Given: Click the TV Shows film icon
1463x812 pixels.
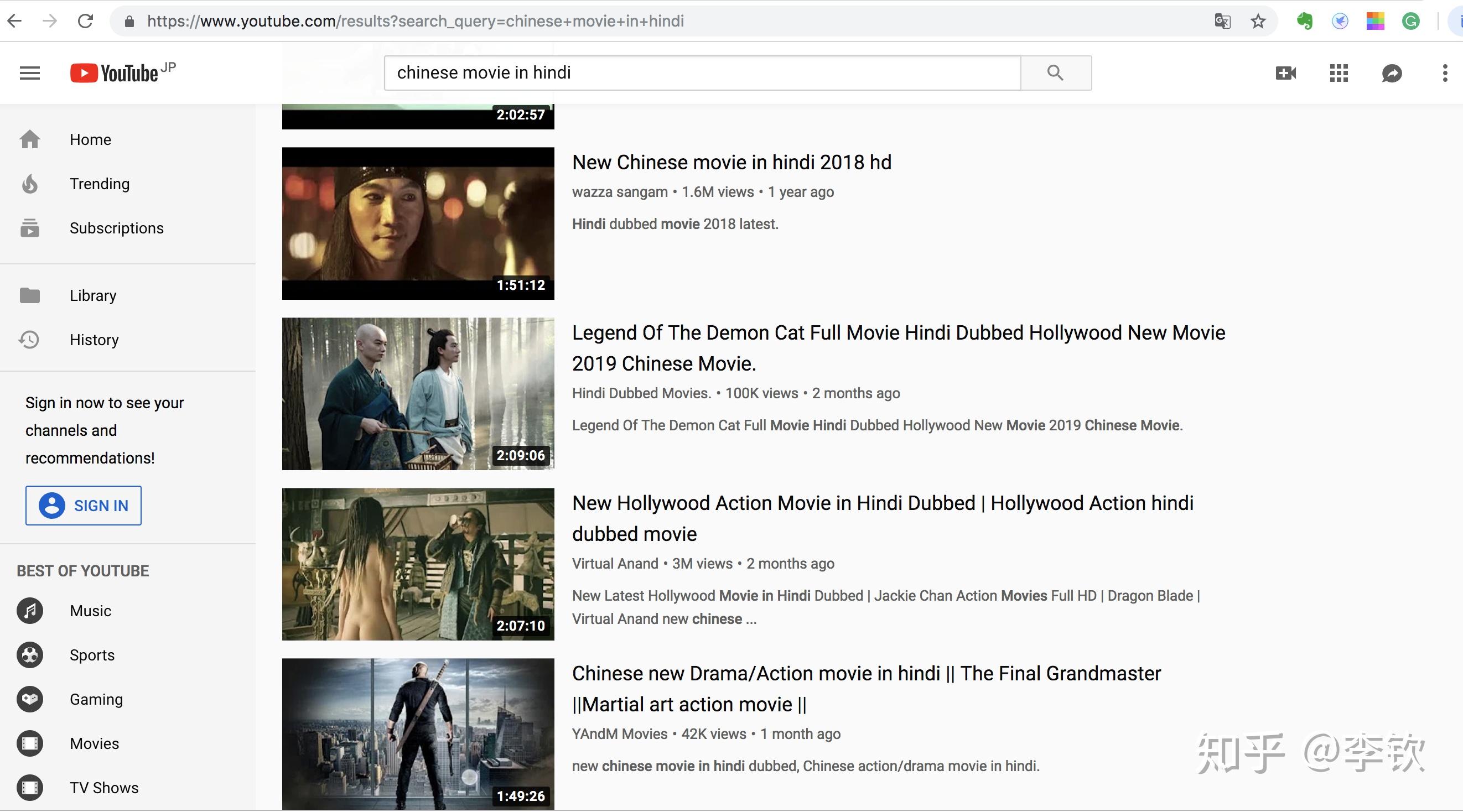Looking at the screenshot, I should click(29, 788).
